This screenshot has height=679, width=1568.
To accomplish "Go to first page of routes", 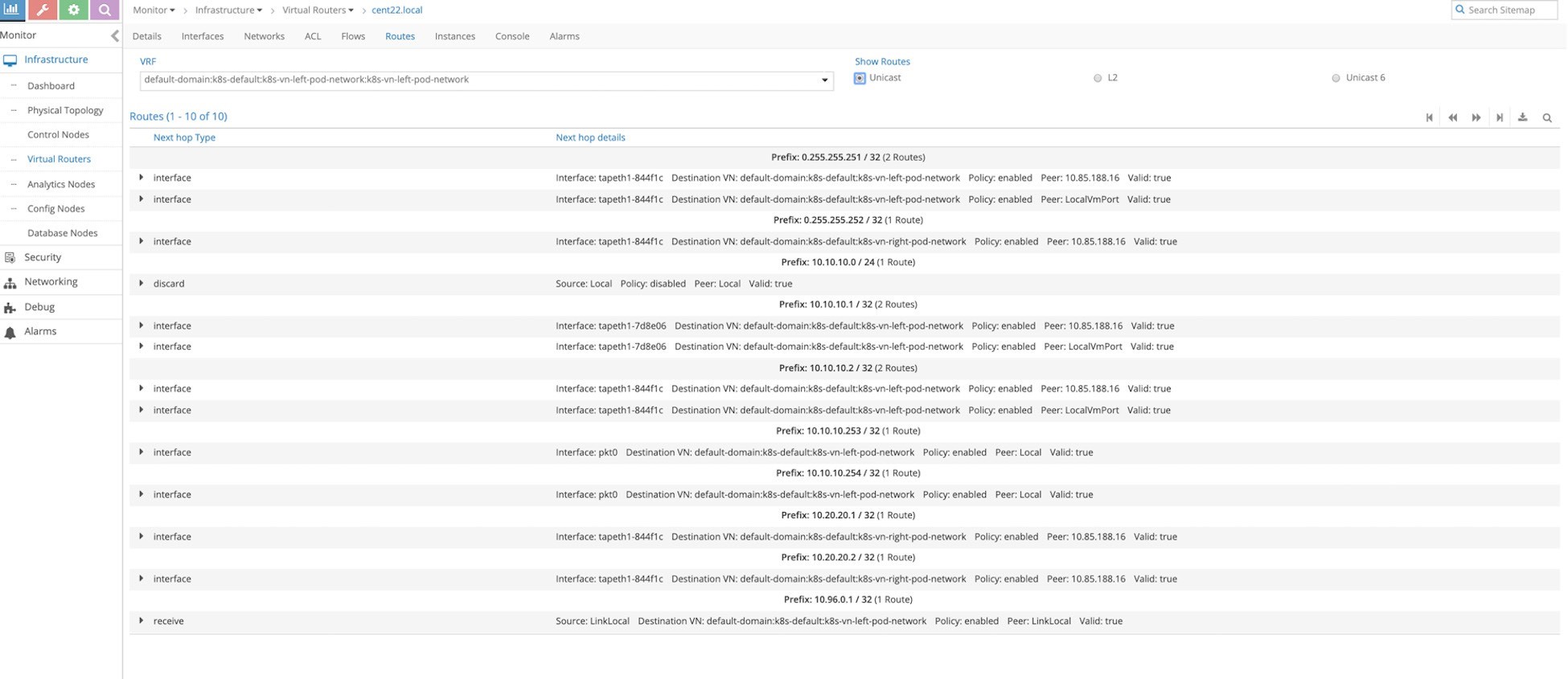I will (1429, 117).
